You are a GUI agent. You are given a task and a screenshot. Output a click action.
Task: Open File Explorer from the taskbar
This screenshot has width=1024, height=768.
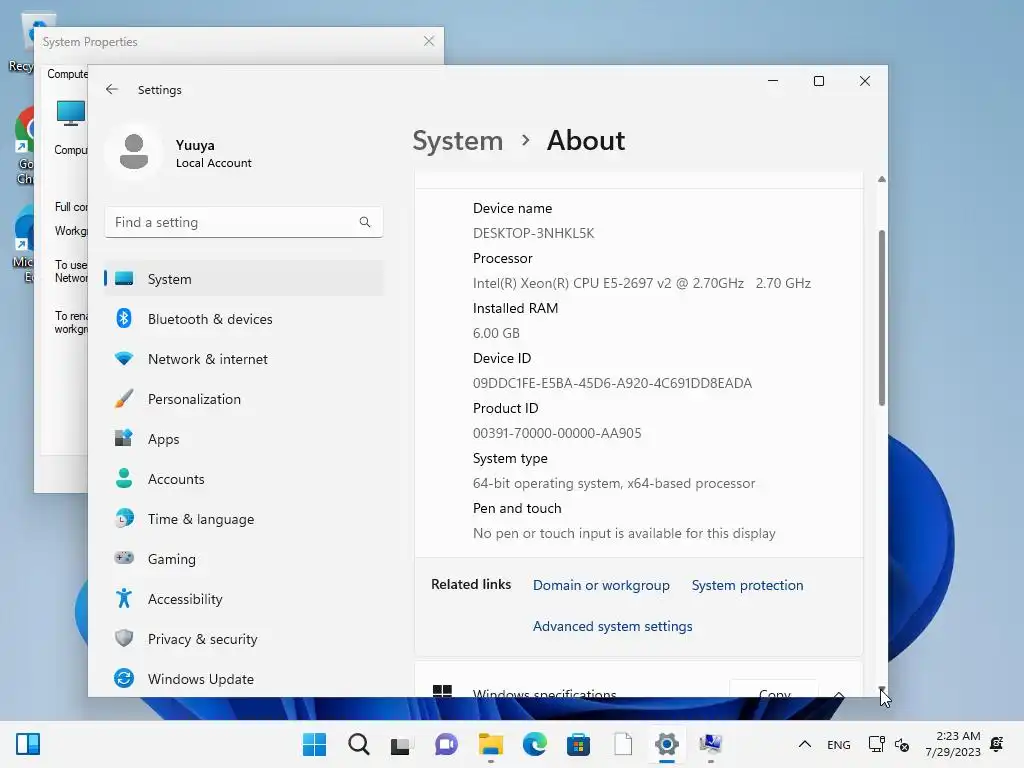490,744
